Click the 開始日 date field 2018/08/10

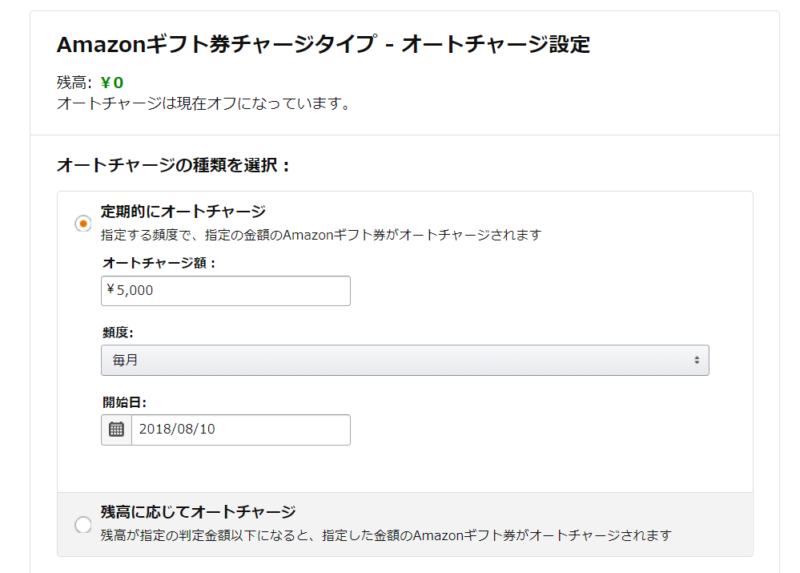[x=241, y=430]
